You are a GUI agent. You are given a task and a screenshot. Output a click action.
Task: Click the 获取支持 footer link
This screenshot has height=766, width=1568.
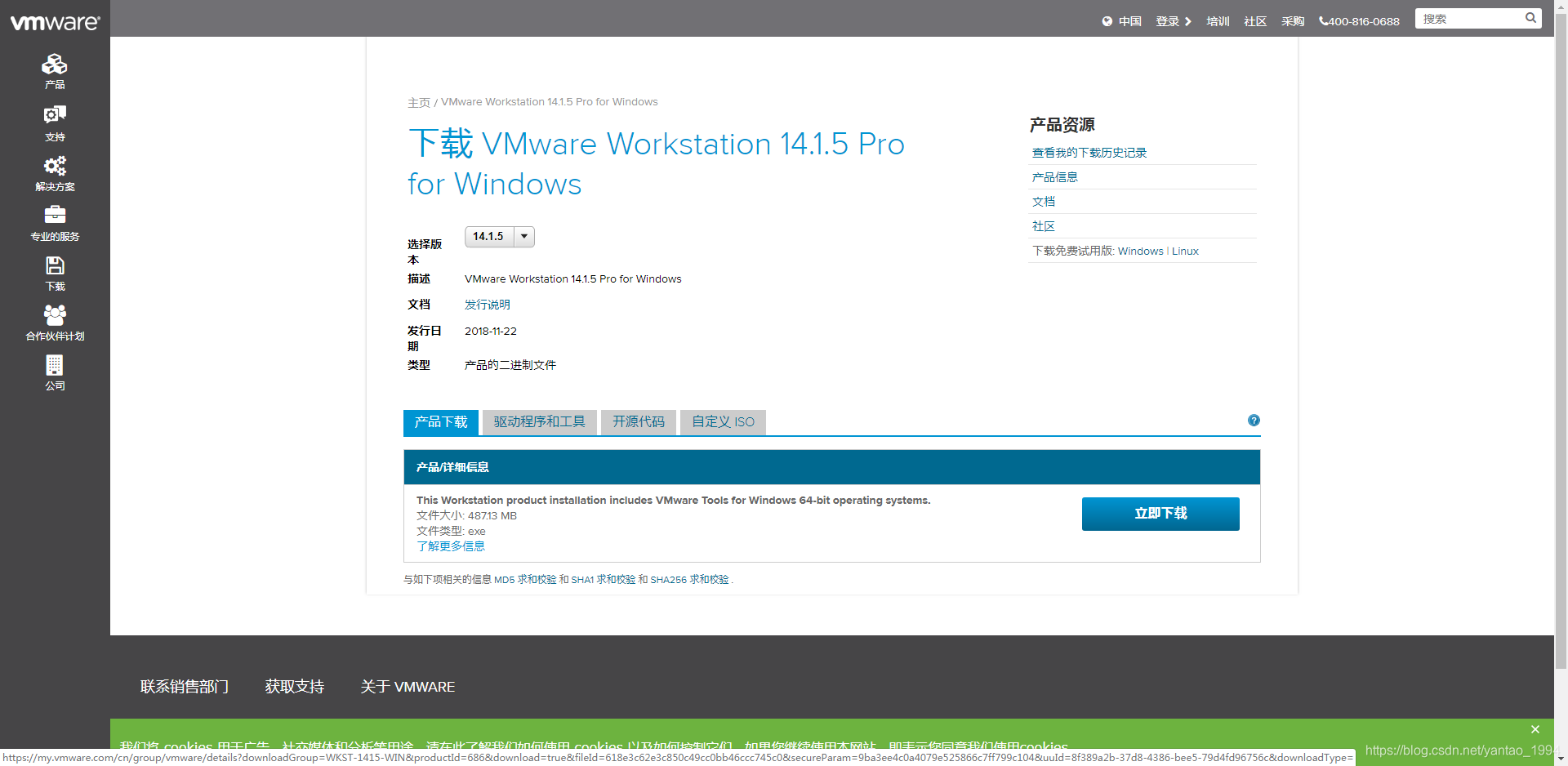coord(295,687)
